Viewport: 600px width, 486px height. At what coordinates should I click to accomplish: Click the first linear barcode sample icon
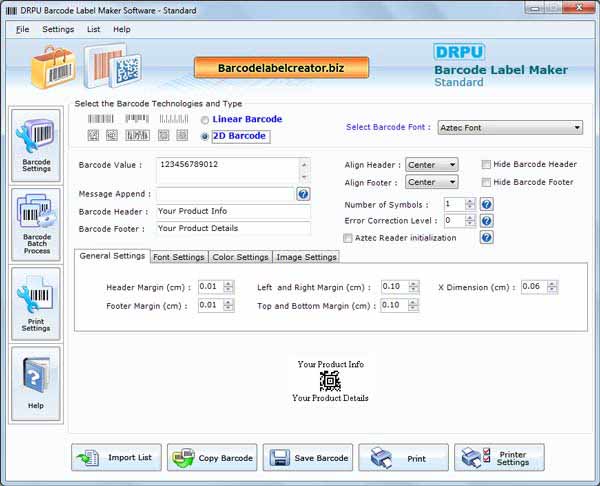click(x=101, y=119)
